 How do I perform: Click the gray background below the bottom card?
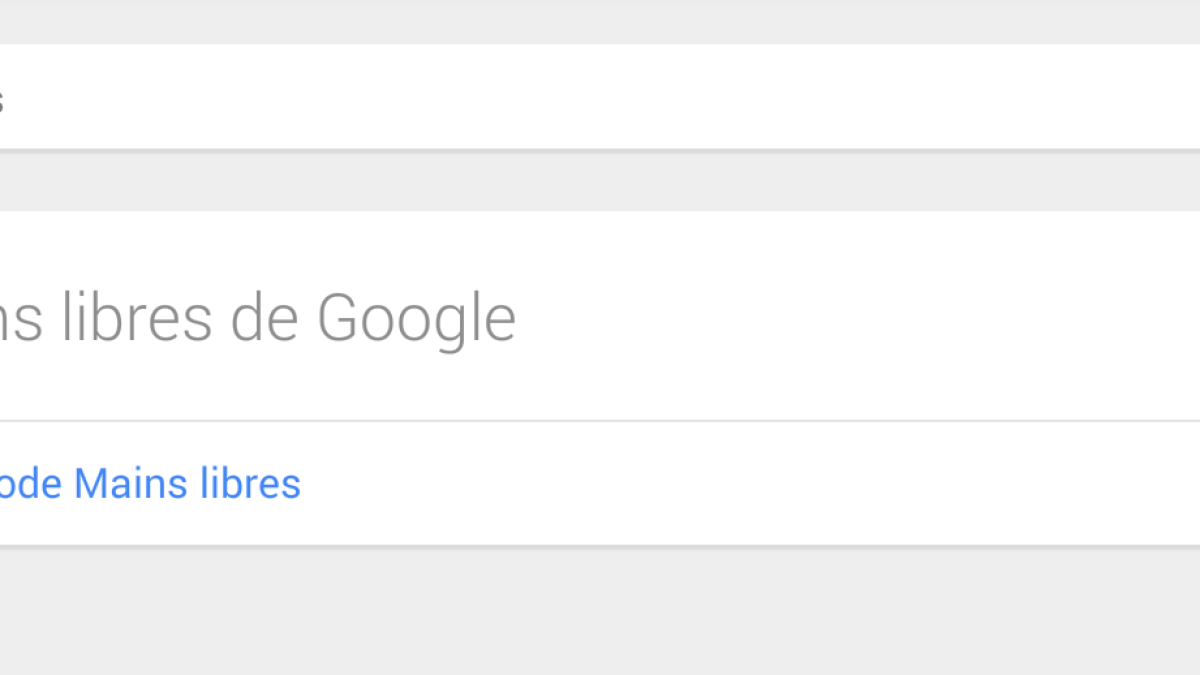pos(600,610)
